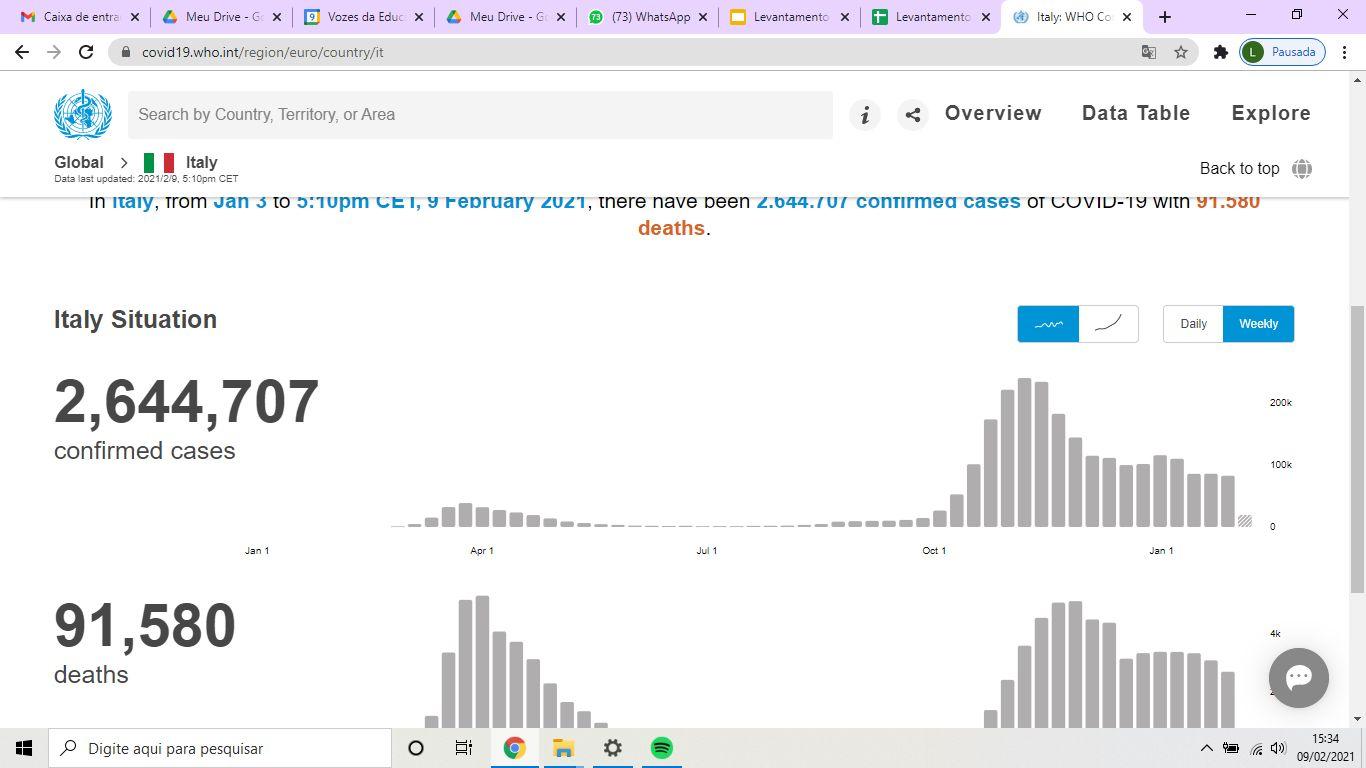
Task: Open the Data Table navigation item
Action: tap(1136, 114)
